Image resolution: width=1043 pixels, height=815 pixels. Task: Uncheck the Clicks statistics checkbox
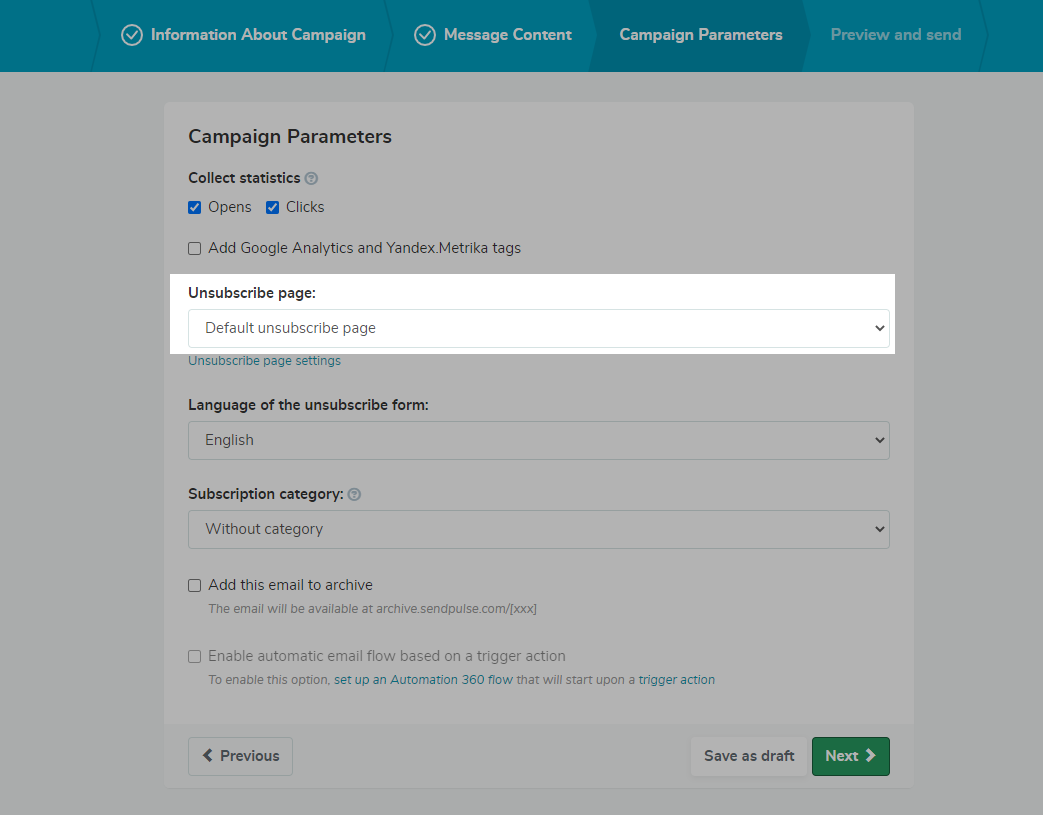[x=272, y=208]
